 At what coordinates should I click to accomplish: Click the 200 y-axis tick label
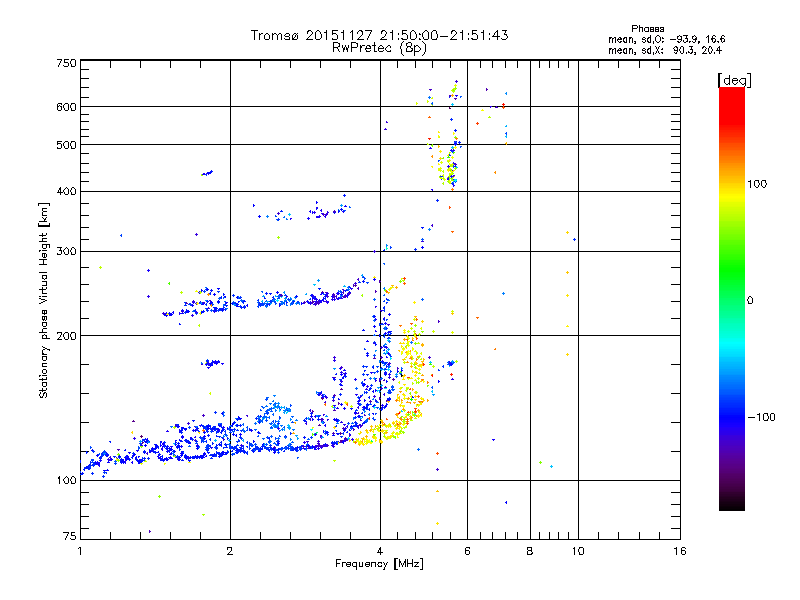click(66, 336)
